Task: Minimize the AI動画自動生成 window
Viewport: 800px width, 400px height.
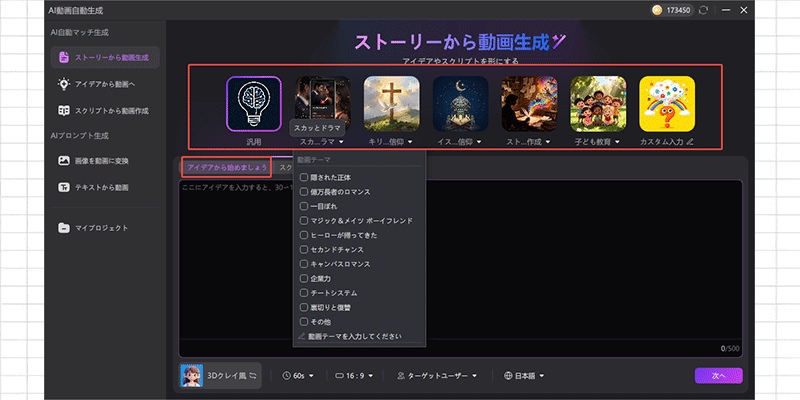Action: click(726, 10)
